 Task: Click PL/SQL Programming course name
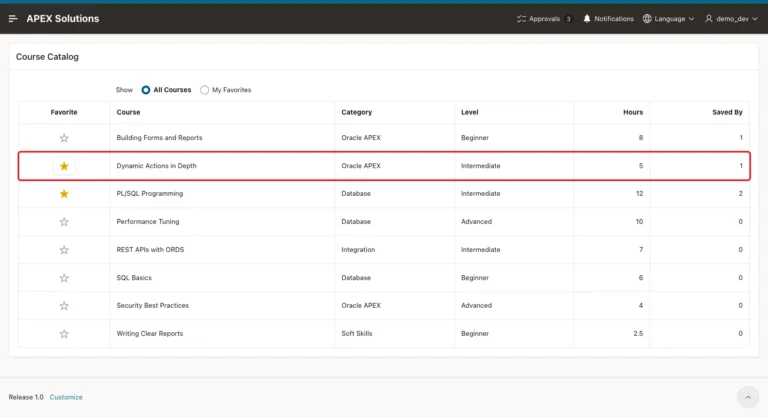pos(149,194)
